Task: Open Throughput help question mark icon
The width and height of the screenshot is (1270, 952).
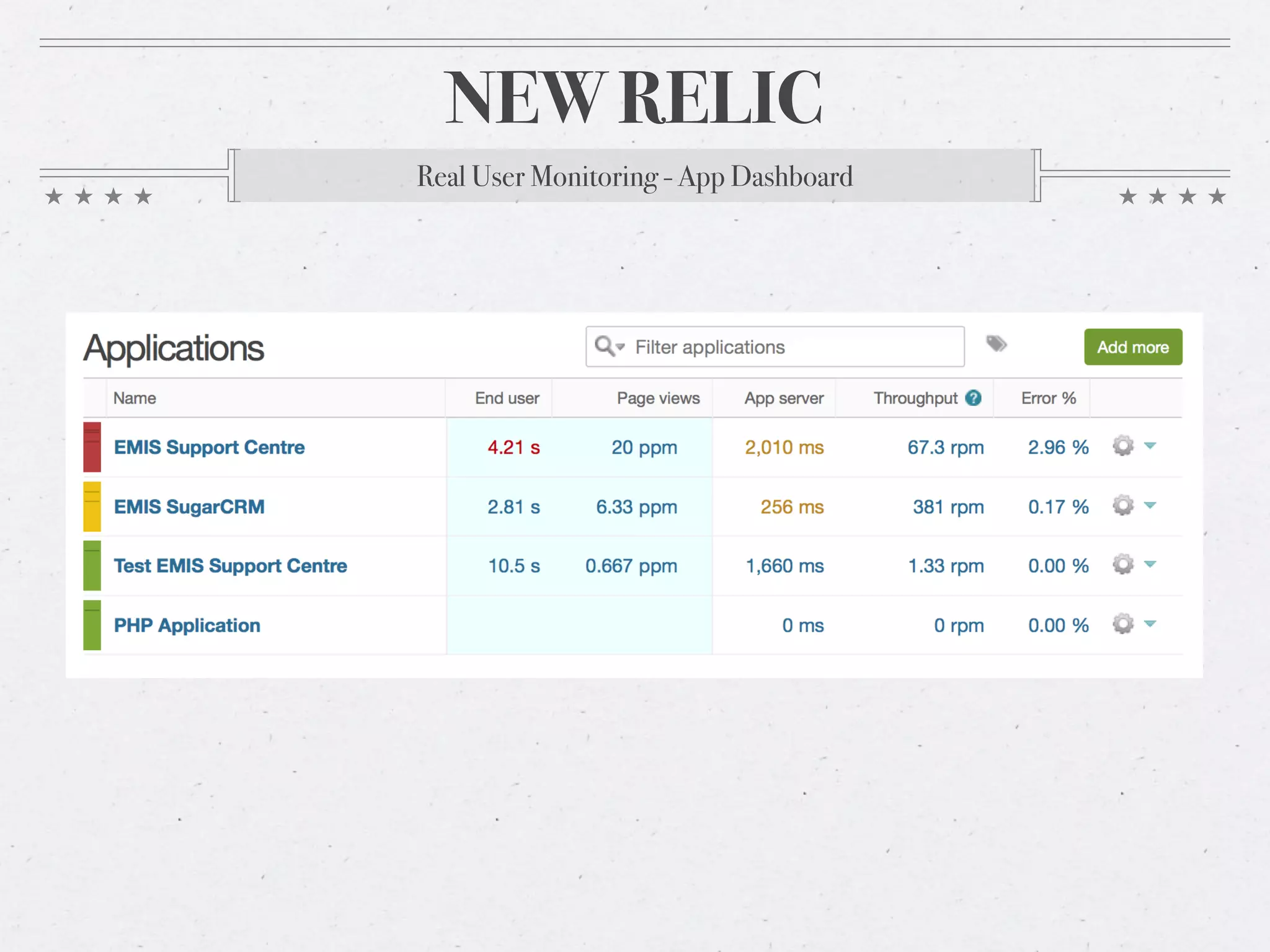Action: pos(974,398)
